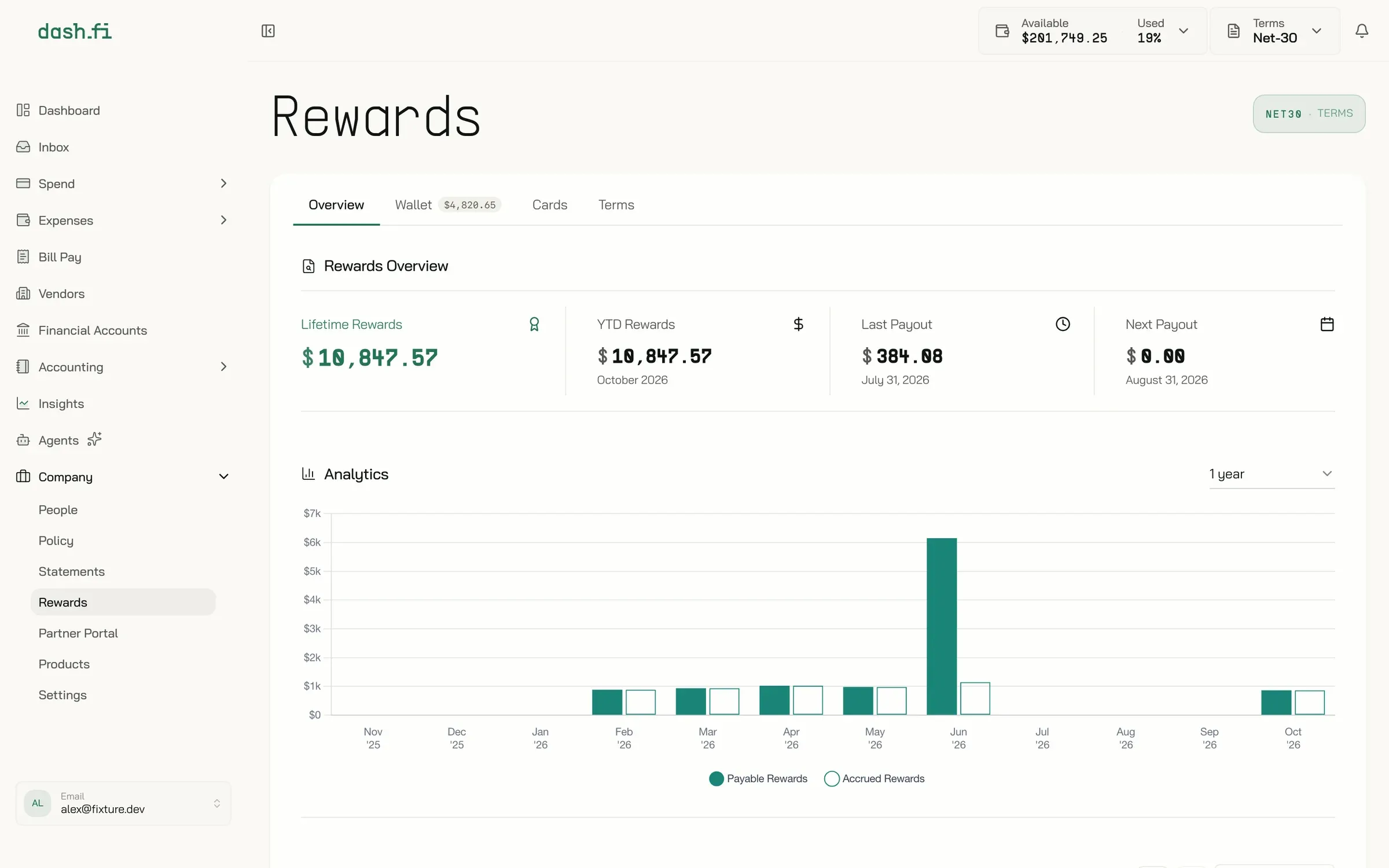1389x868 pixels.
Task: Click the Last Payout clock icon
Action: coord(1063,324)
